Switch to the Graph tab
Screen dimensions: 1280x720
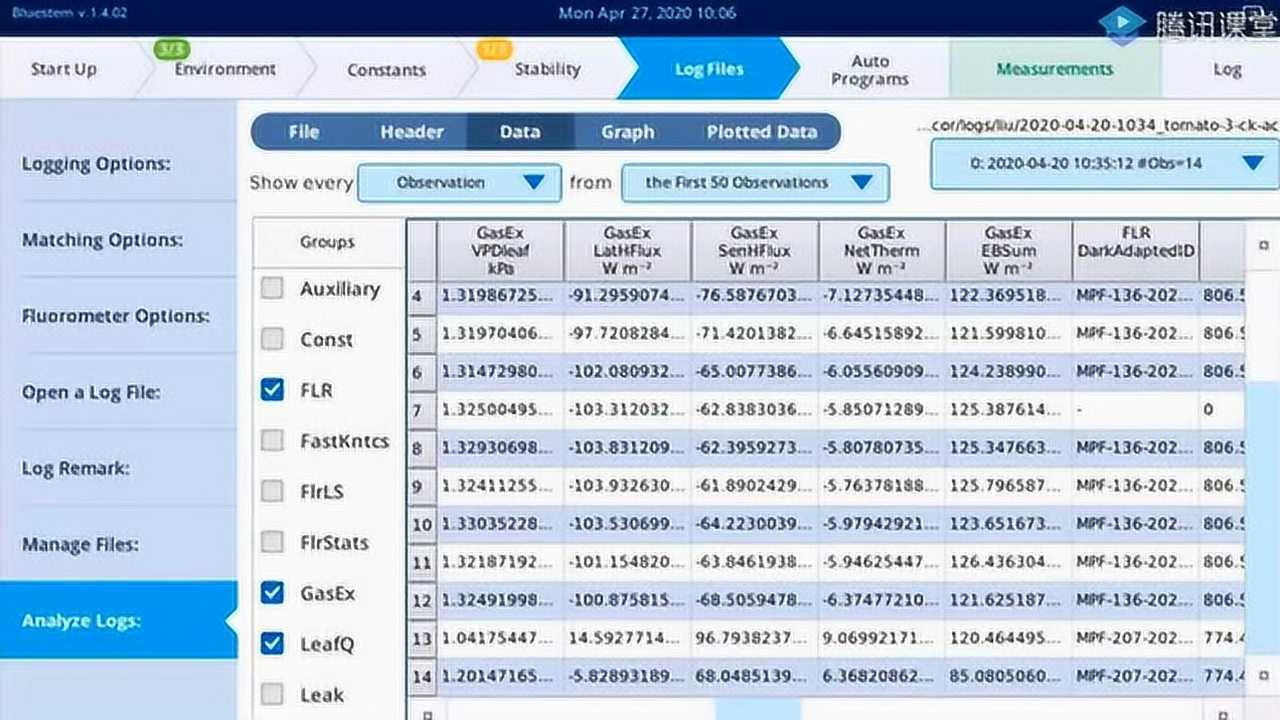click(x=627, y=132)
